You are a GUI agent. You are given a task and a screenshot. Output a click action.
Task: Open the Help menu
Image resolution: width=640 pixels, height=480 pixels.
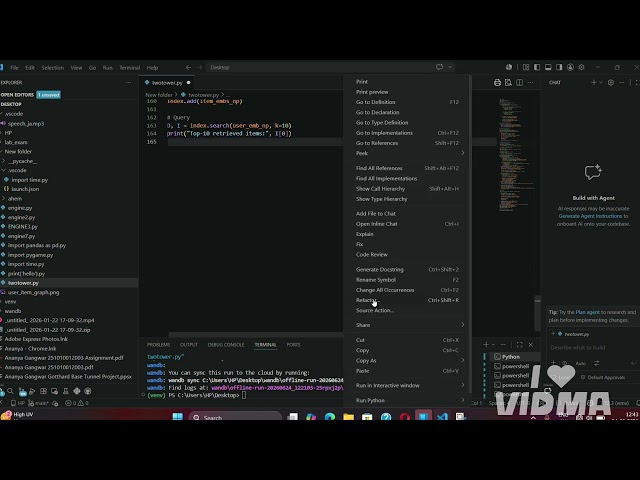152,68
